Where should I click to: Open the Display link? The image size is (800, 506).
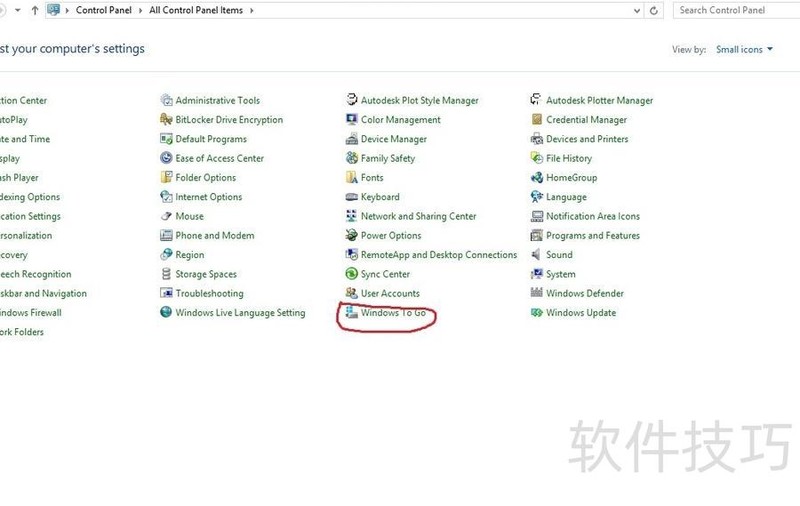10,158
